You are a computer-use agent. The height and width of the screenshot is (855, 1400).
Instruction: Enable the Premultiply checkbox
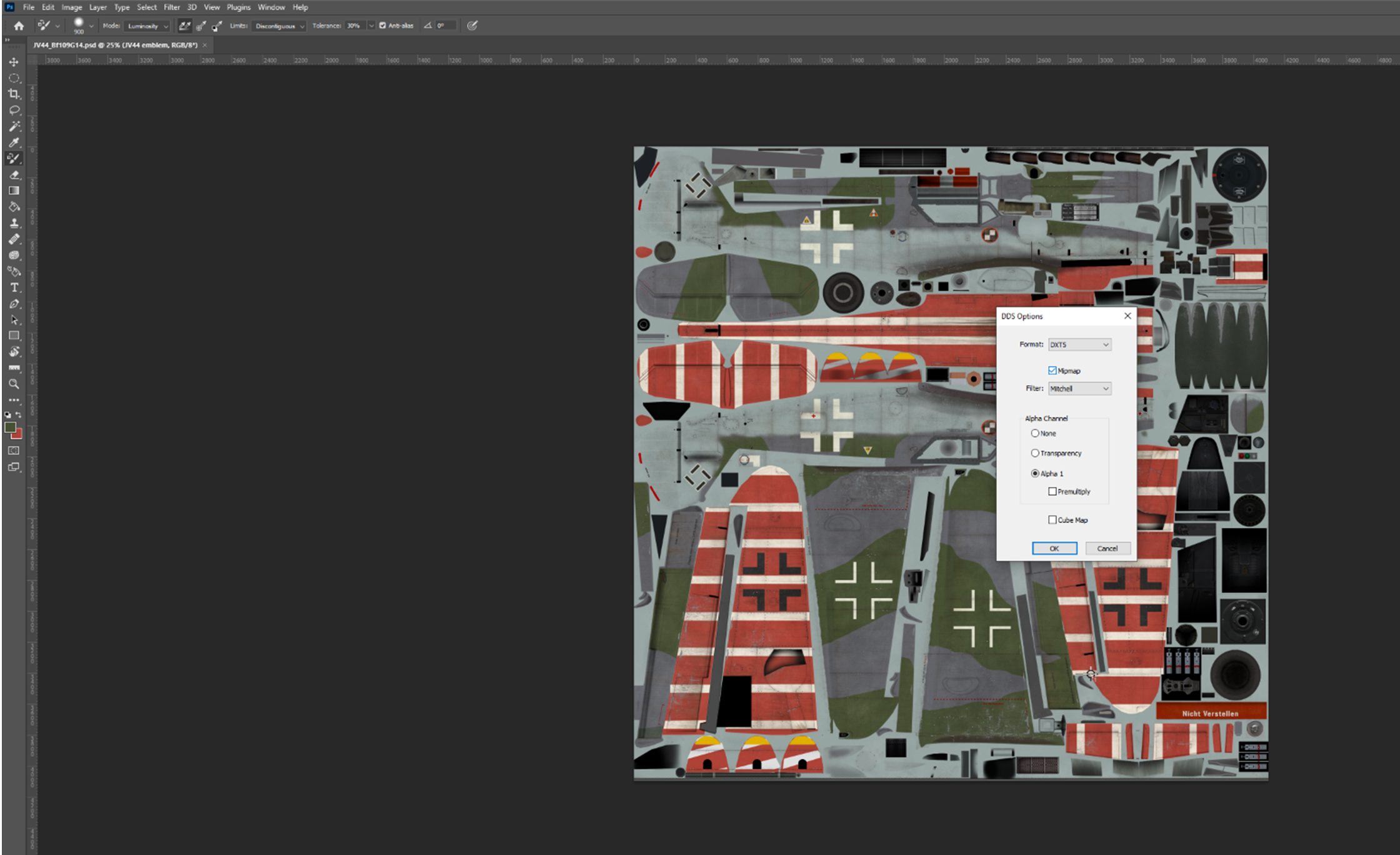coord(1052,491)
